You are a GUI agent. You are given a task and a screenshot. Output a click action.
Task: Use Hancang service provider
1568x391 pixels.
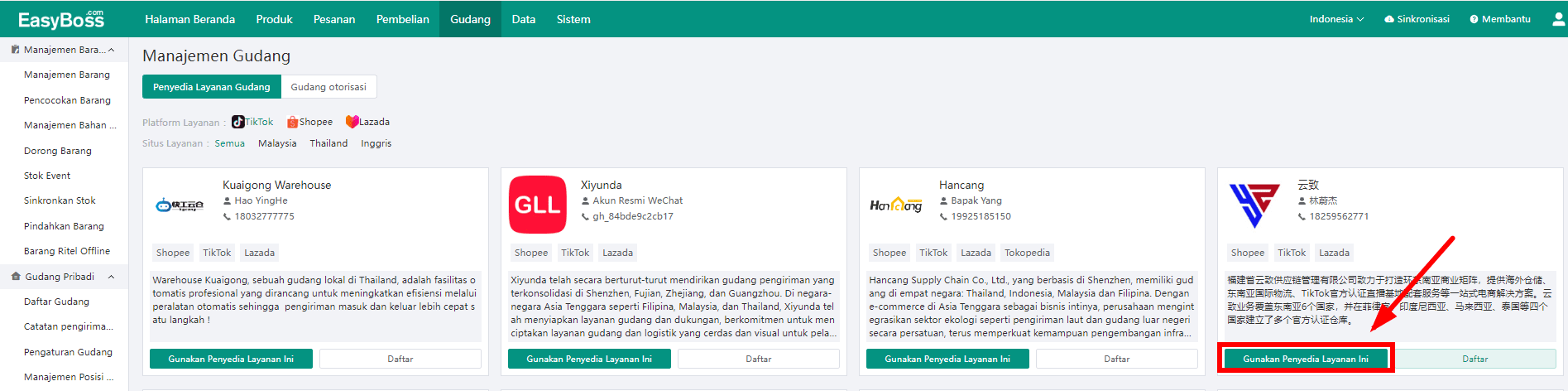(x=947, y=359)
